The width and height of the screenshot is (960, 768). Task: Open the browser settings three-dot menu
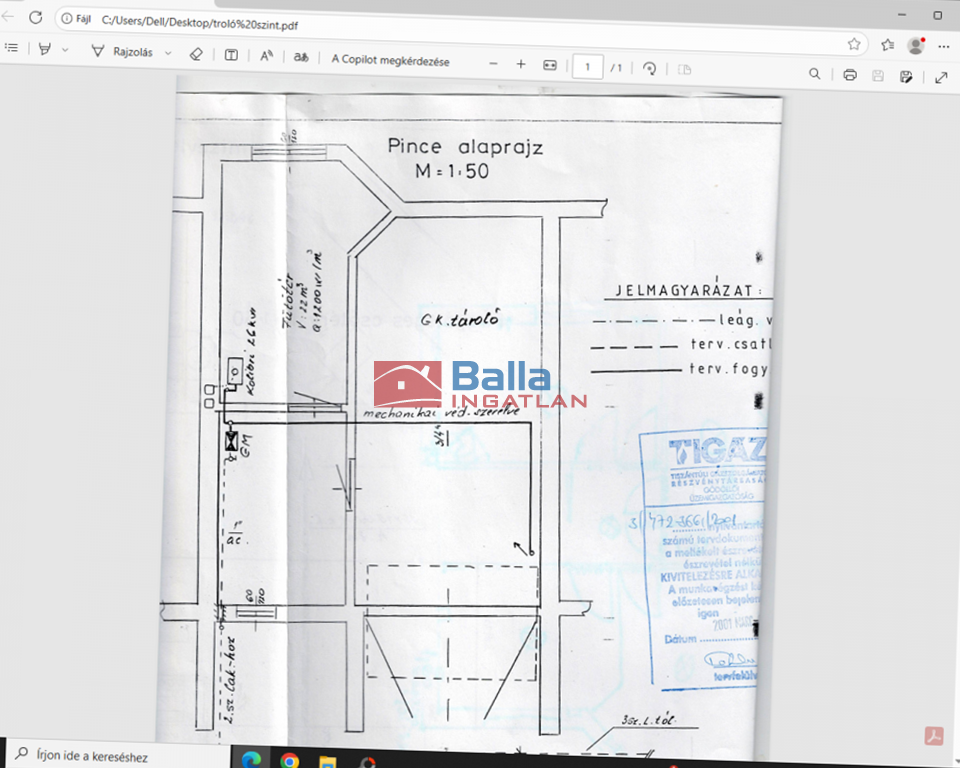[943, 46]
